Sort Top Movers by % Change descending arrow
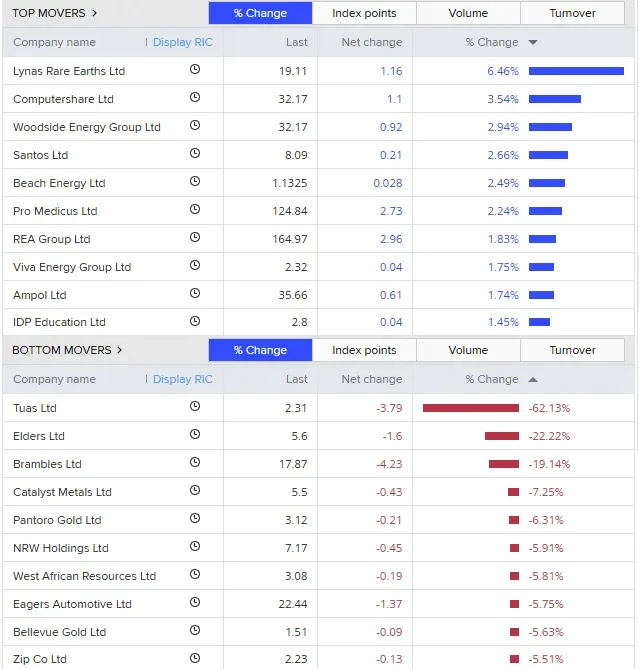 tap(533, 42)
